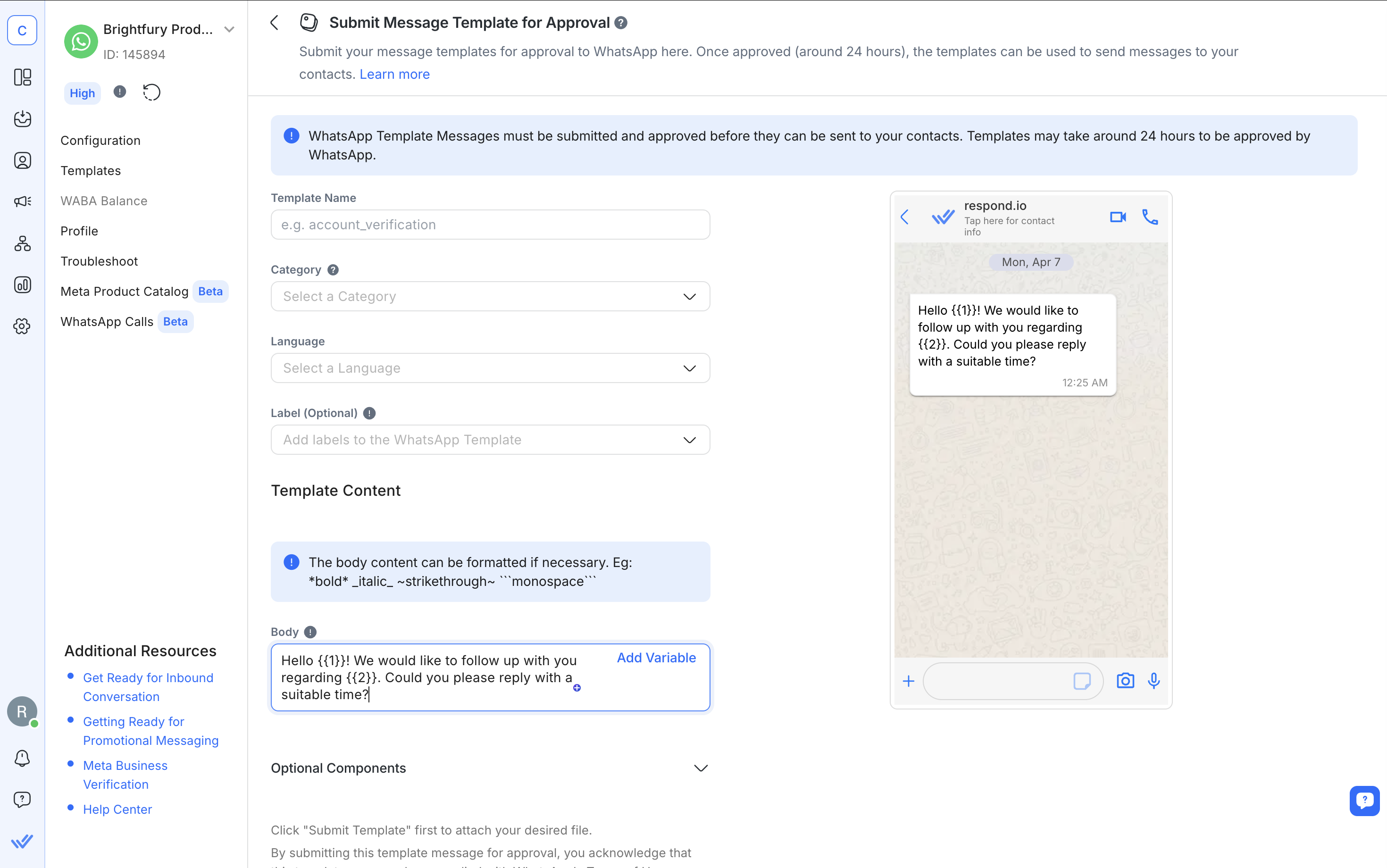This screenshot has width=1387, height=868.
Task: Click the Template Name input field
Action: (490, 225)
